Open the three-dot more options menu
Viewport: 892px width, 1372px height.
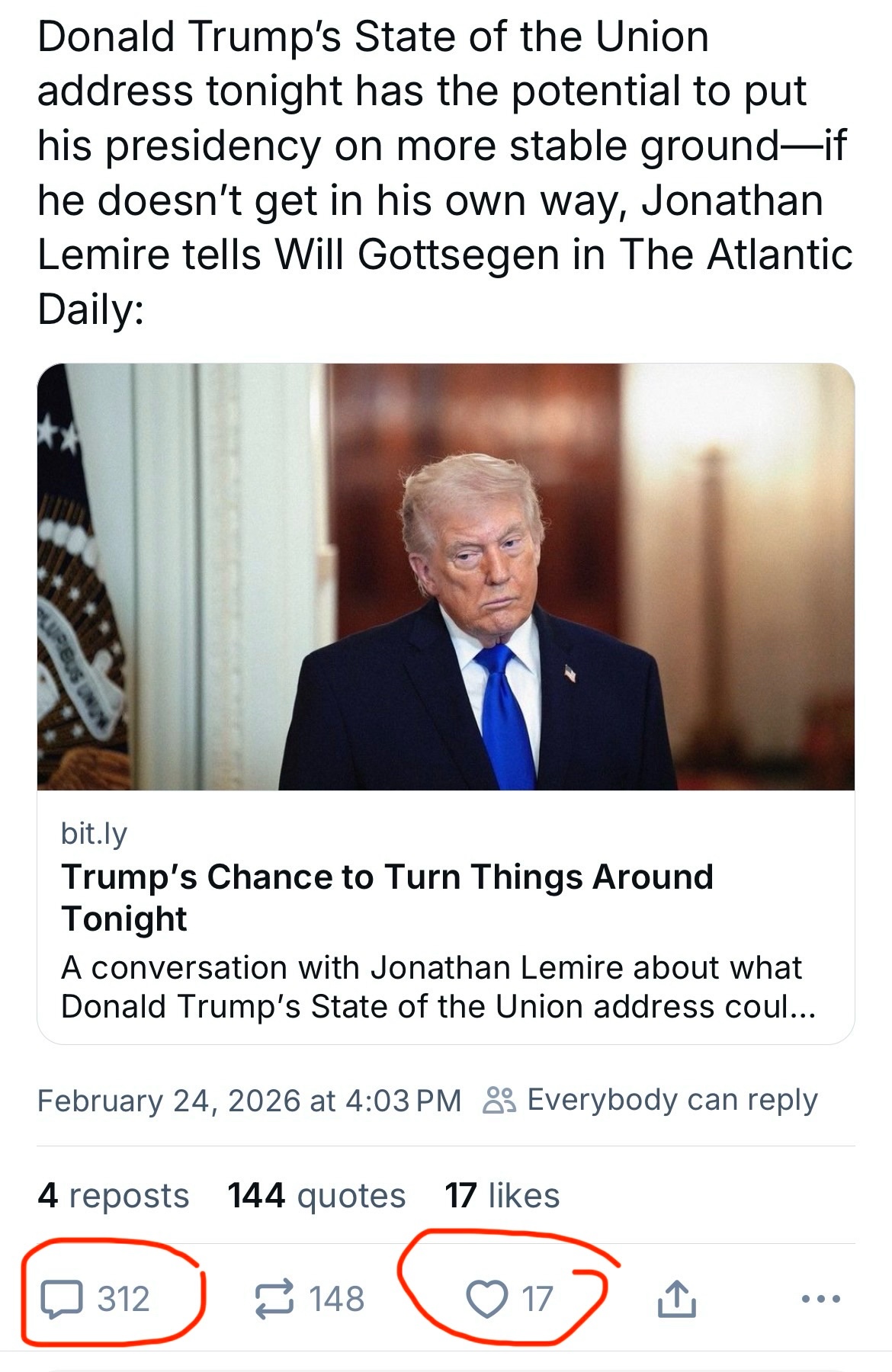pos(821,1298)
